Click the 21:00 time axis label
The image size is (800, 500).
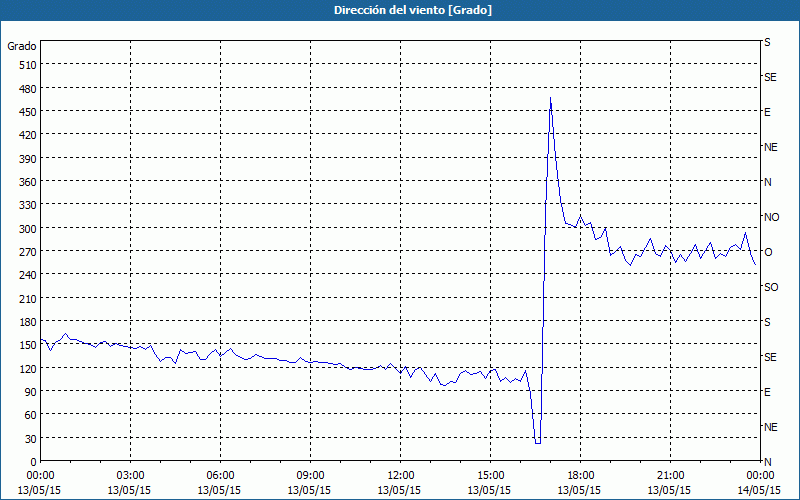(x=670, y=476)
